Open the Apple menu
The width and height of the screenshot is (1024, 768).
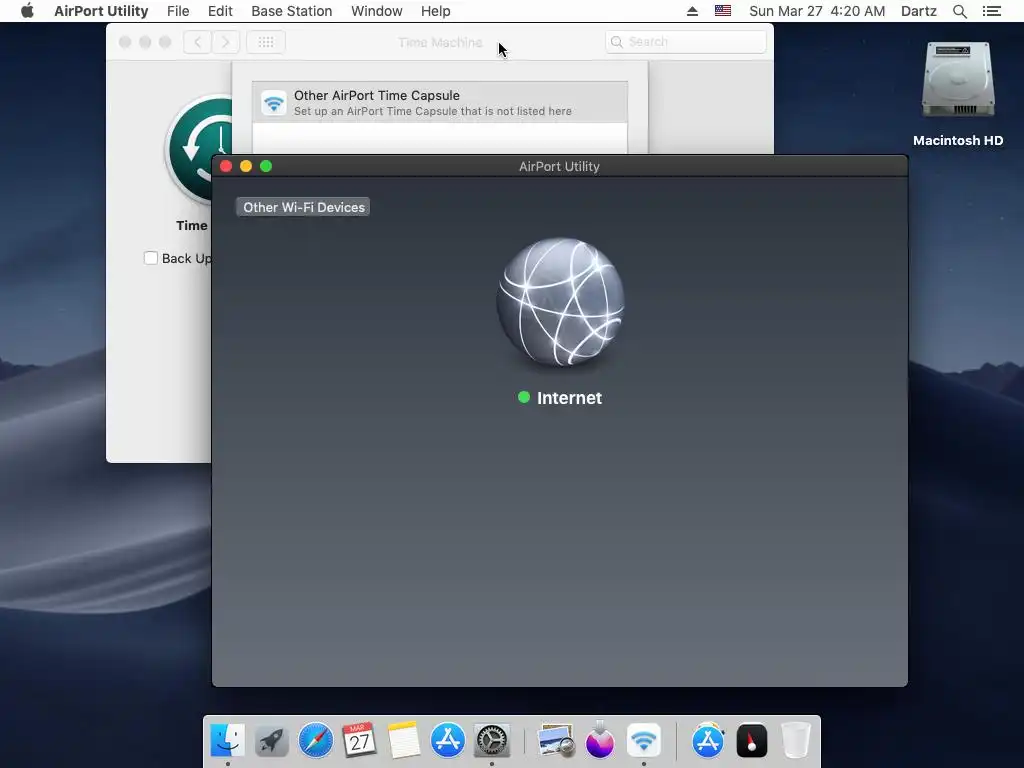(x=27, y=11)
